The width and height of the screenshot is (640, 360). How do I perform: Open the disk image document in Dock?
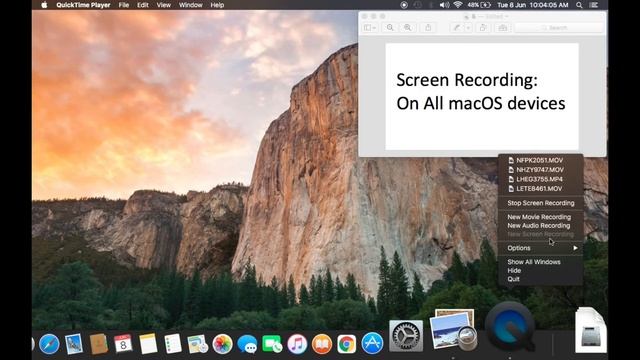pos(591,331)
